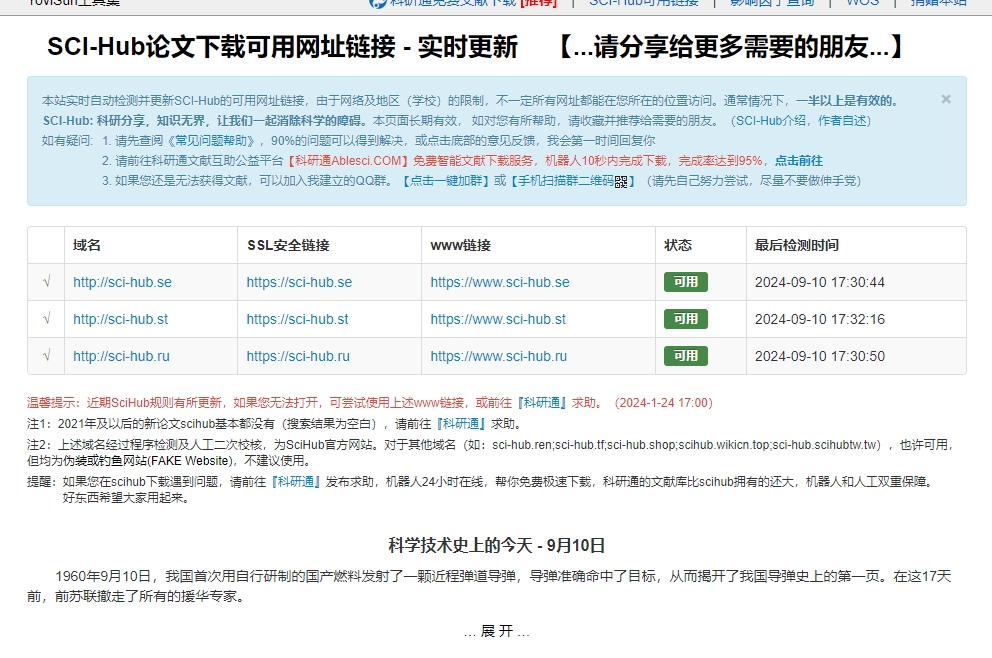
Task: Select timestamp 2024-09-10 17:32:16
Action: click(x=820, y=320)
